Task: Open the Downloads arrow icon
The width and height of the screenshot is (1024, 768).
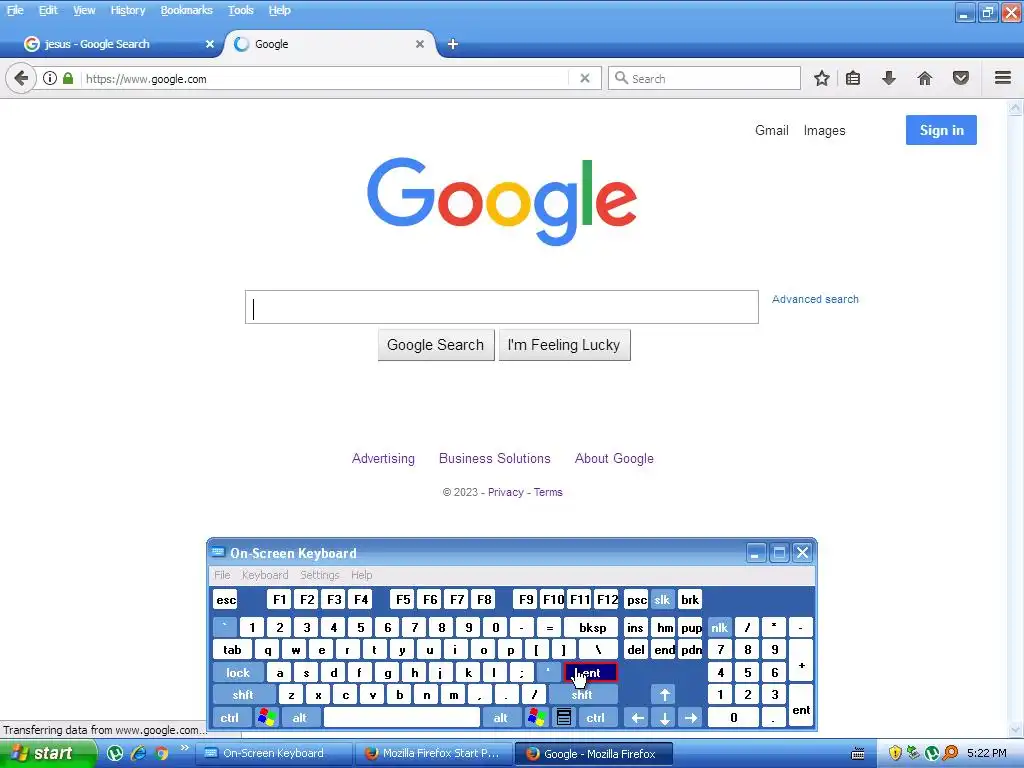Action: [x=889, y=78]
